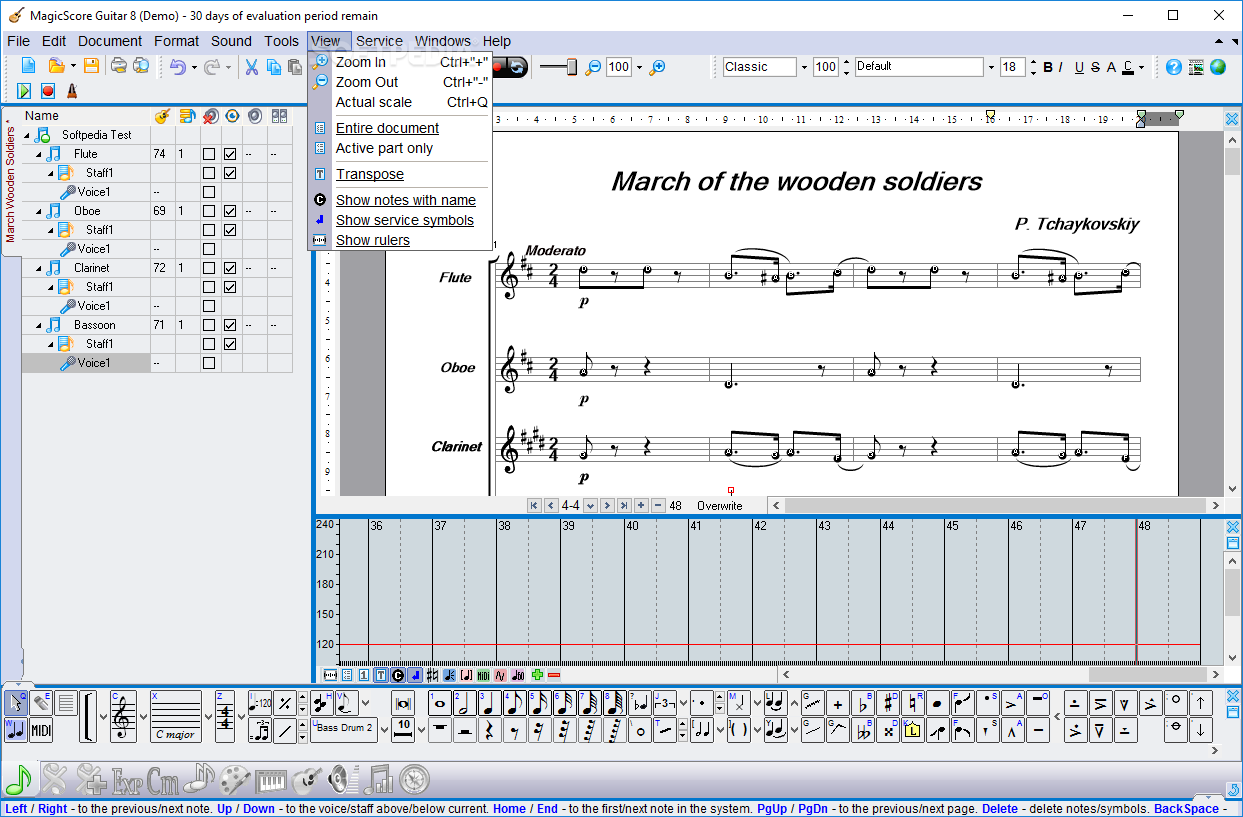The image size is (1243, 817).
Task: Click the Cut scissors icon
Action: (252, 67)
